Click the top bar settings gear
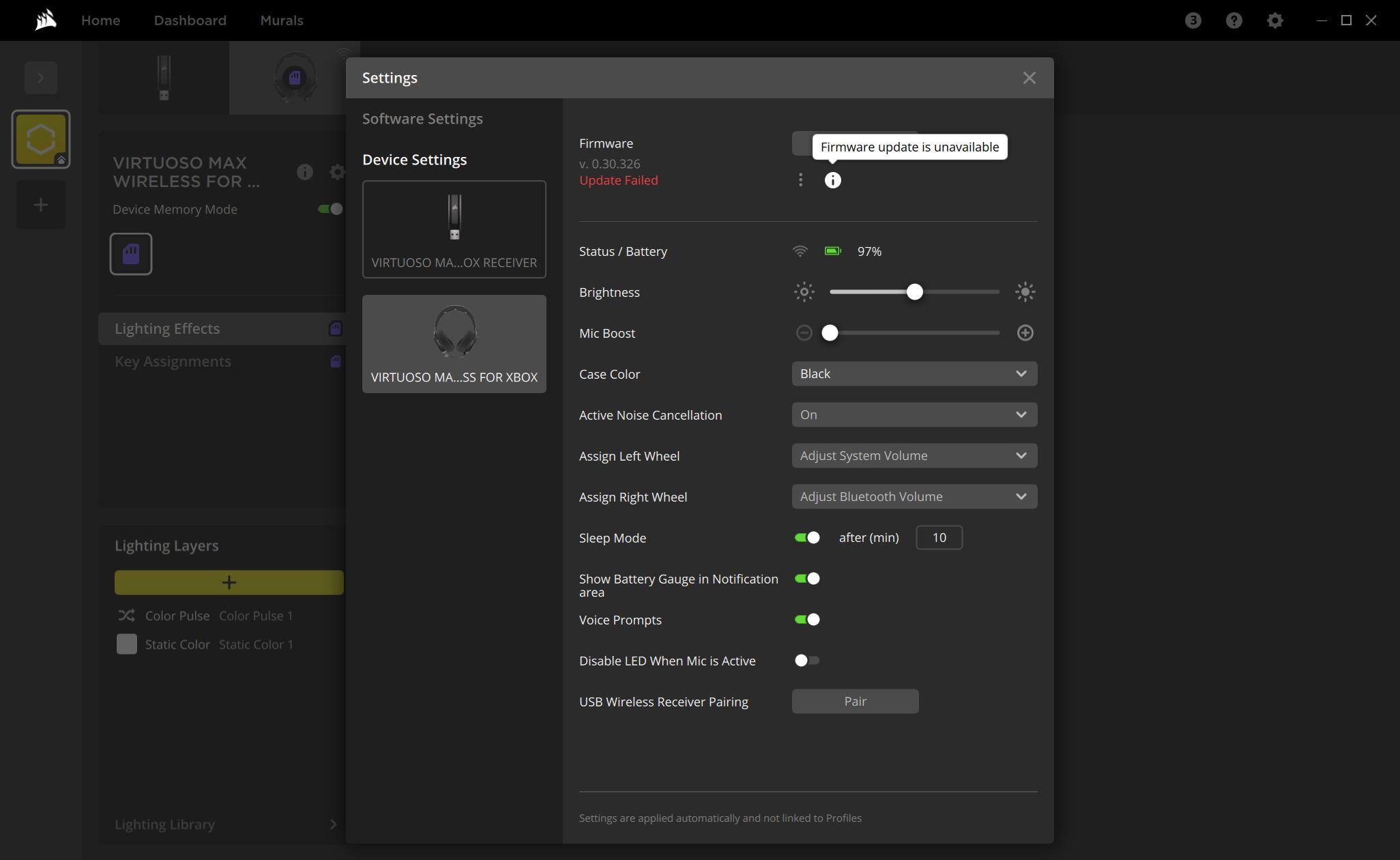This screenshot has width=1400, height=860. (x=1274, y=20)
